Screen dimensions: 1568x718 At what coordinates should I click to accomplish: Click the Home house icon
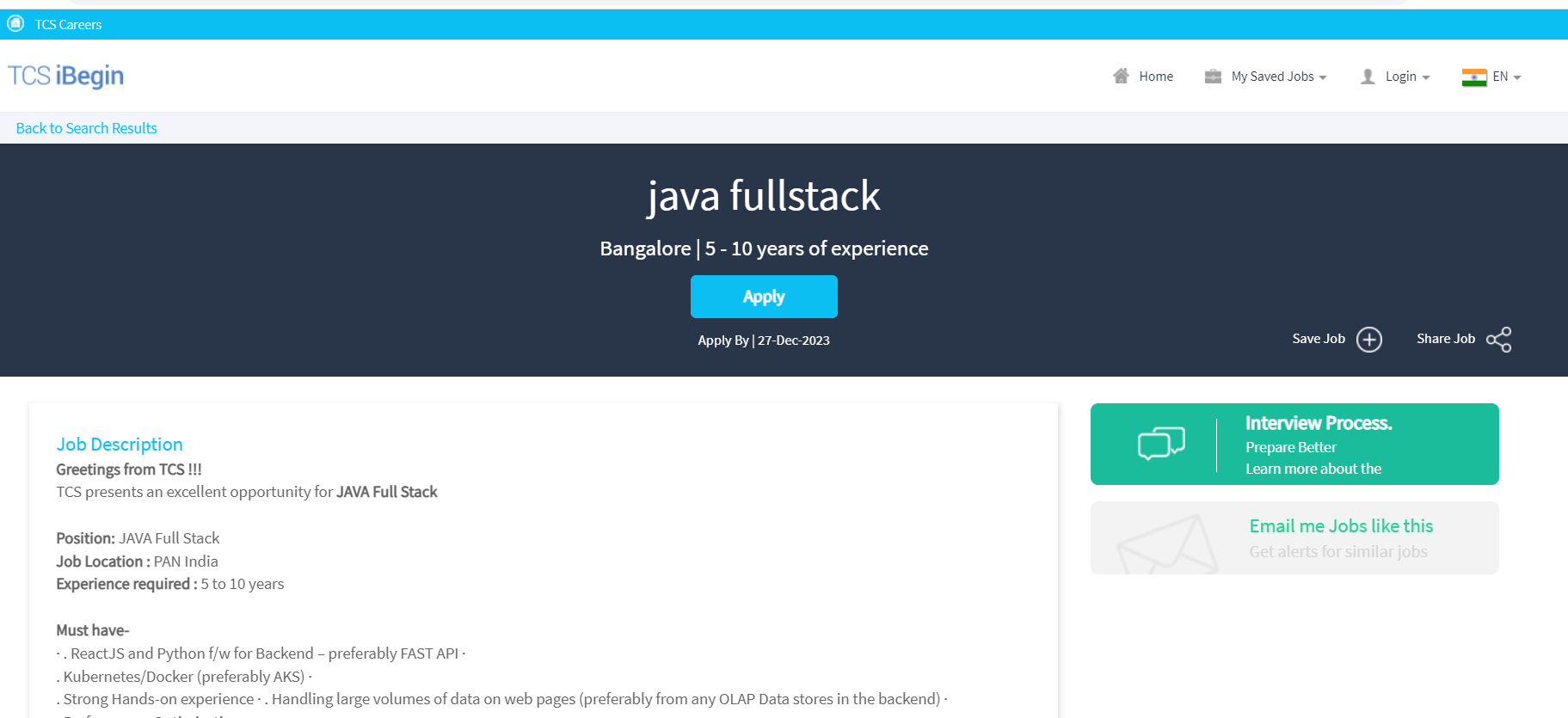click(x=1121, y=76)
